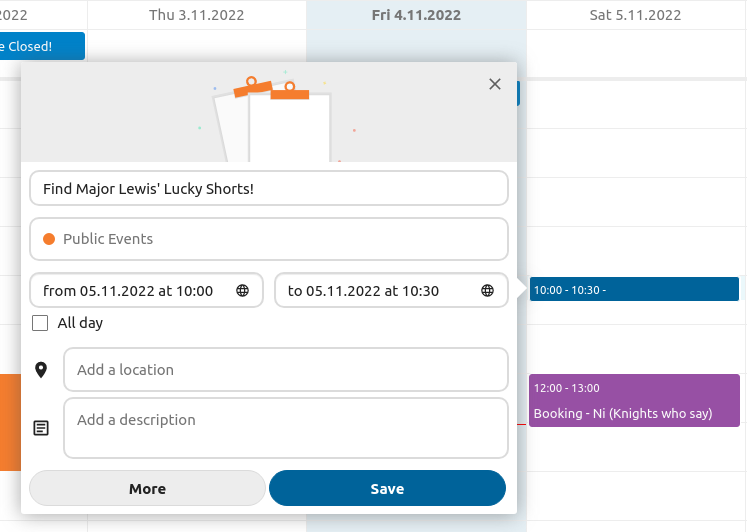
Task: Click the location pin icon
Action: click(x=41, y=370)
